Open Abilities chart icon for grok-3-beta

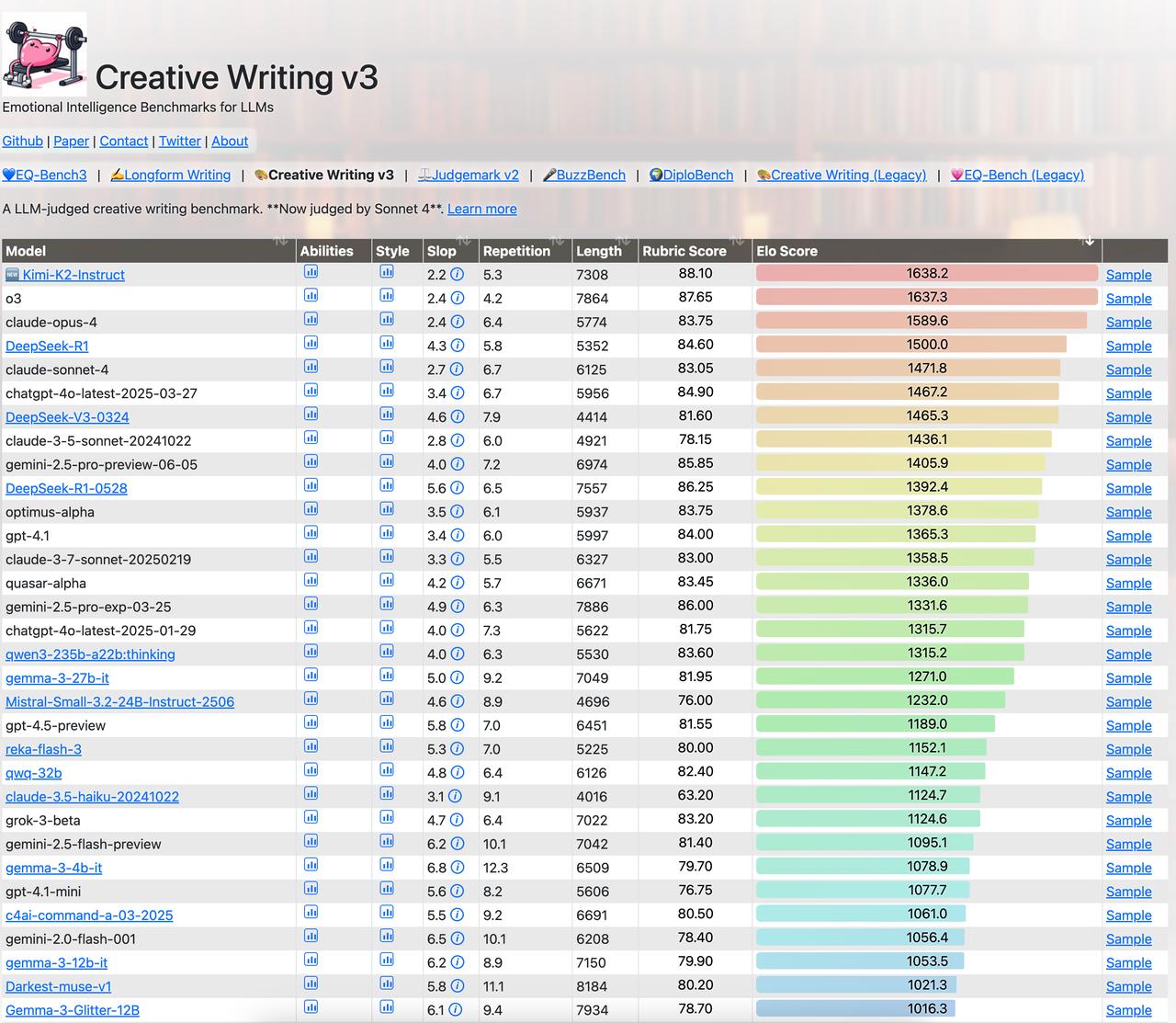click(311, 819)
